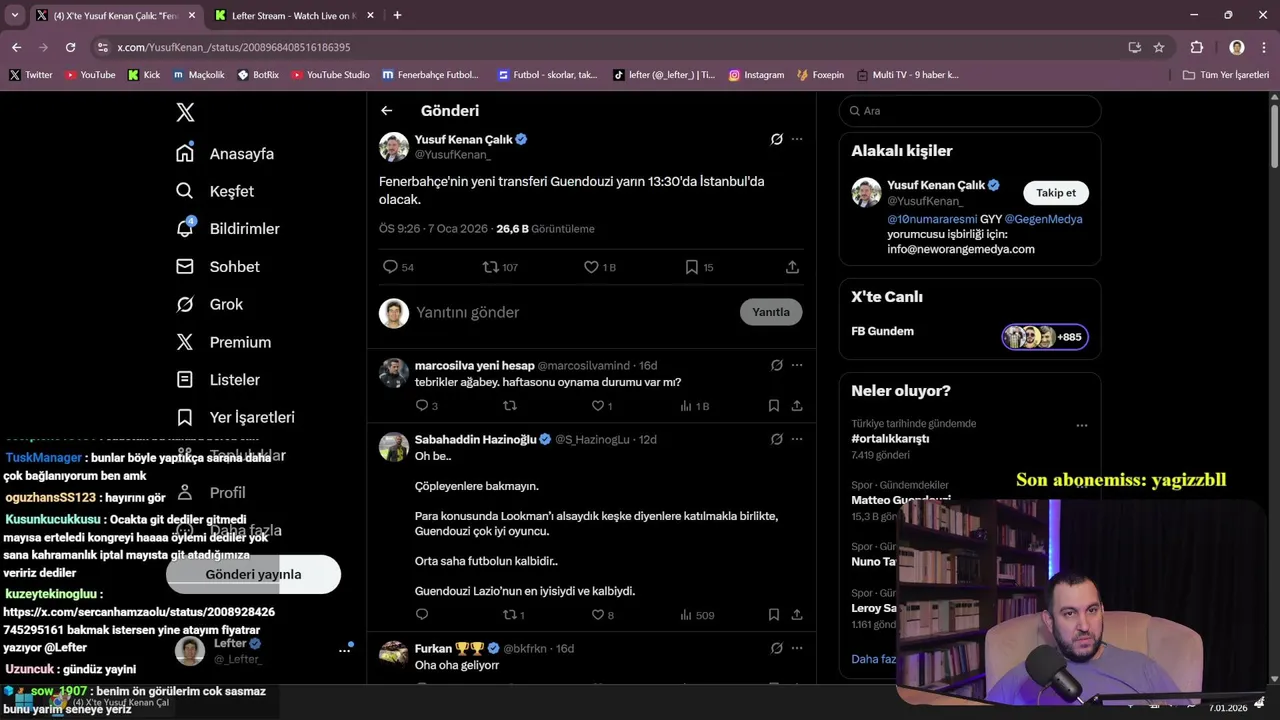
Task: Focus the Yanıtını gönder reply field
Action: point(570,312)
